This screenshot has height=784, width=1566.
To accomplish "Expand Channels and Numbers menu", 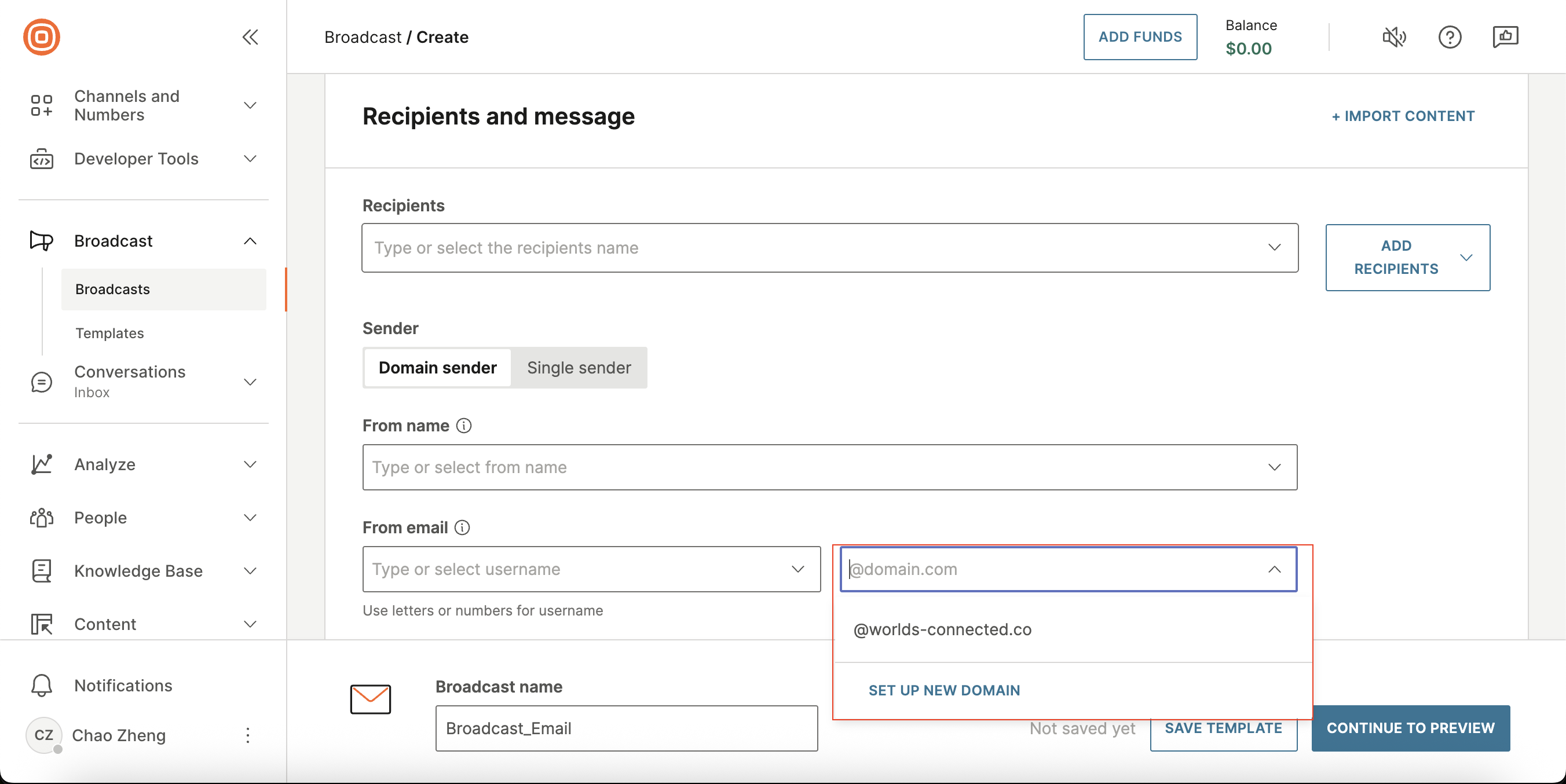I will [x=250, y=105].
